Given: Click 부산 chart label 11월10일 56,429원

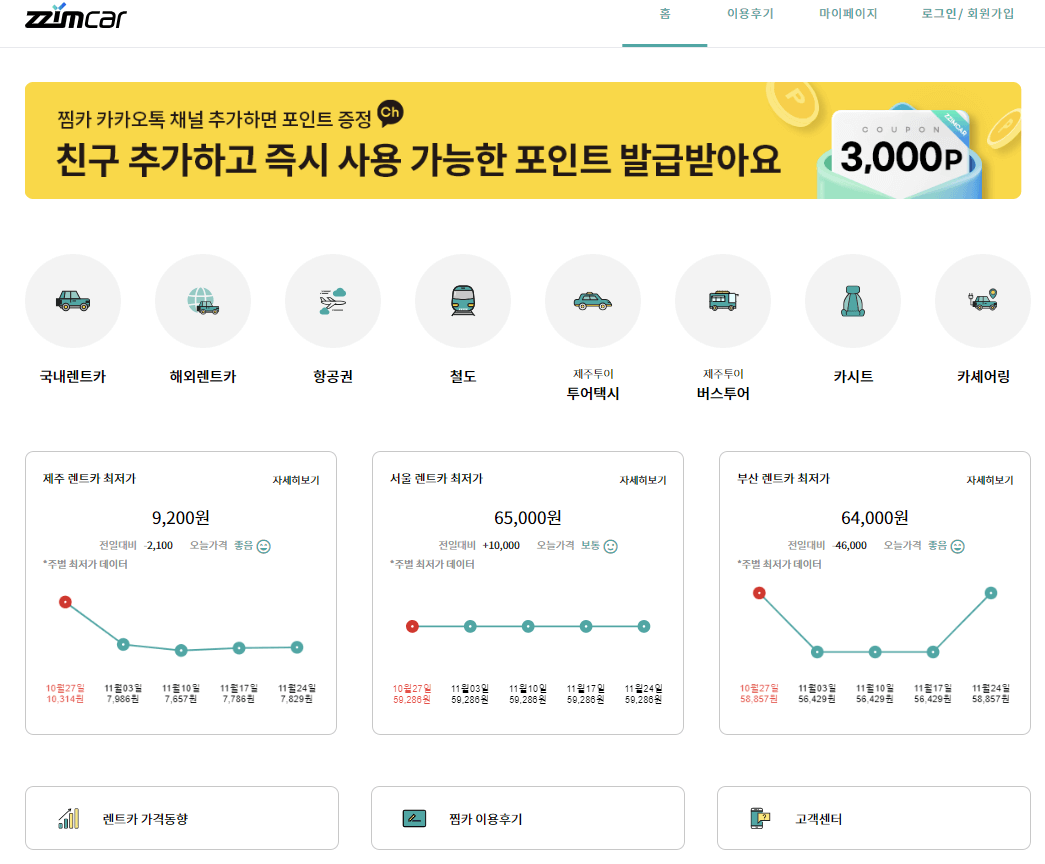Looking at the screenshot, I should pos(874,693).
